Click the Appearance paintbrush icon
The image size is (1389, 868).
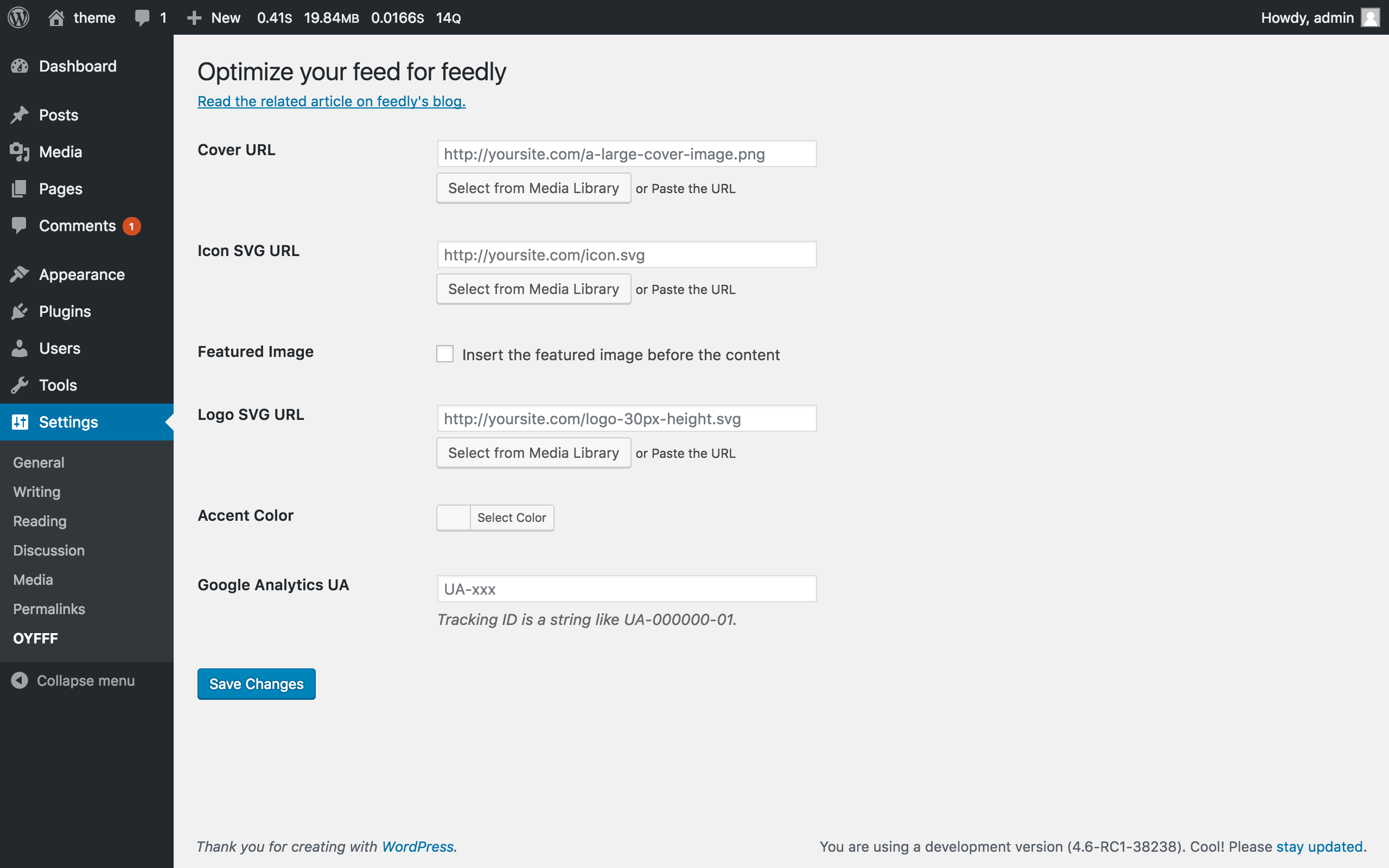(x=20, y=275)
